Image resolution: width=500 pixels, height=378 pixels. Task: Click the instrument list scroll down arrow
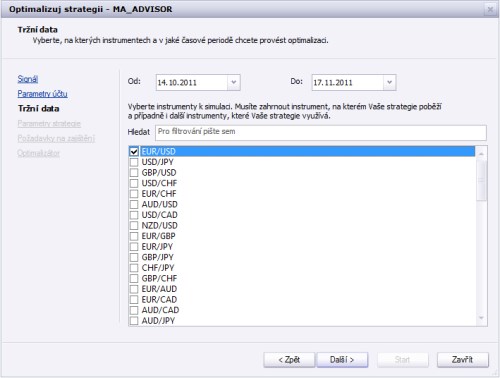coord(481,318)
